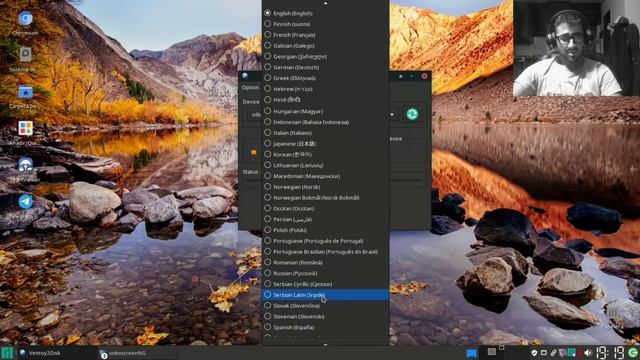Select Russian language option
Screen dimensions: 640x360
pyautogui.click(x=325, y=273)
